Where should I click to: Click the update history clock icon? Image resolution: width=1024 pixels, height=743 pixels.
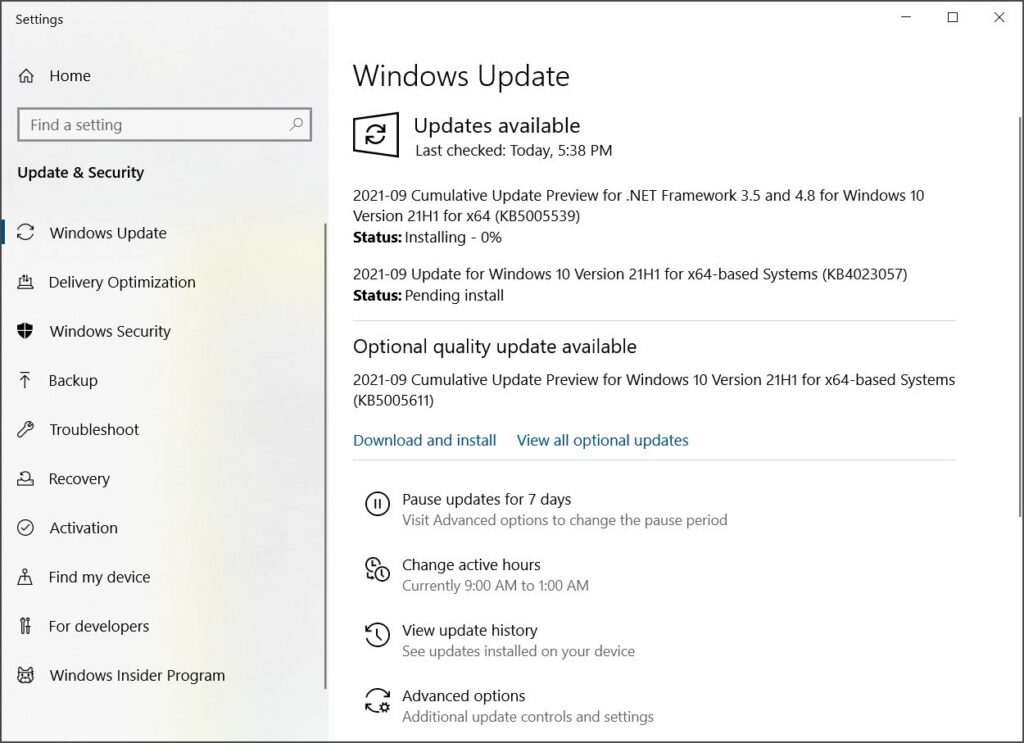(x=377, y=635)
